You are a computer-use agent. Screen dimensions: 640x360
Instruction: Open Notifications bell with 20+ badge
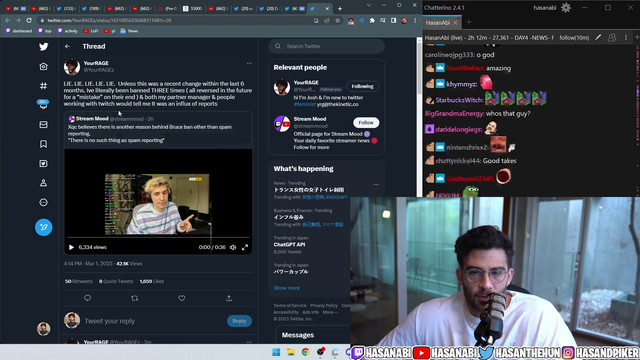[x=43, y=104]
